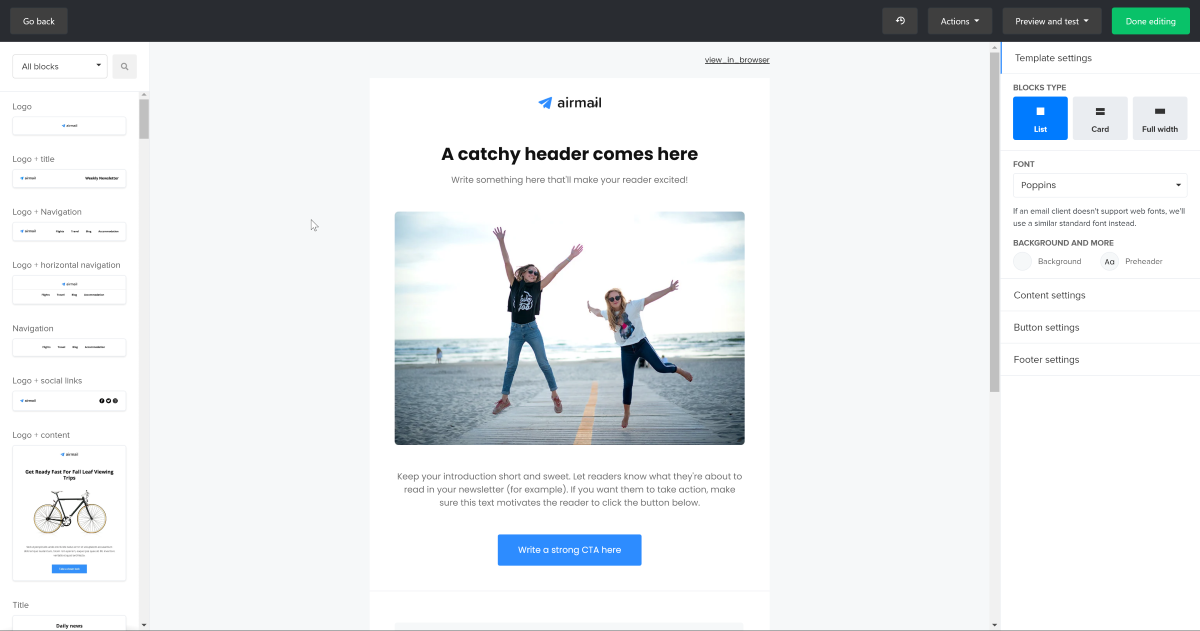Screen dimensions: 1200x631
Task: Open the Preheader Aa icon
Action: pos(1109,261)
